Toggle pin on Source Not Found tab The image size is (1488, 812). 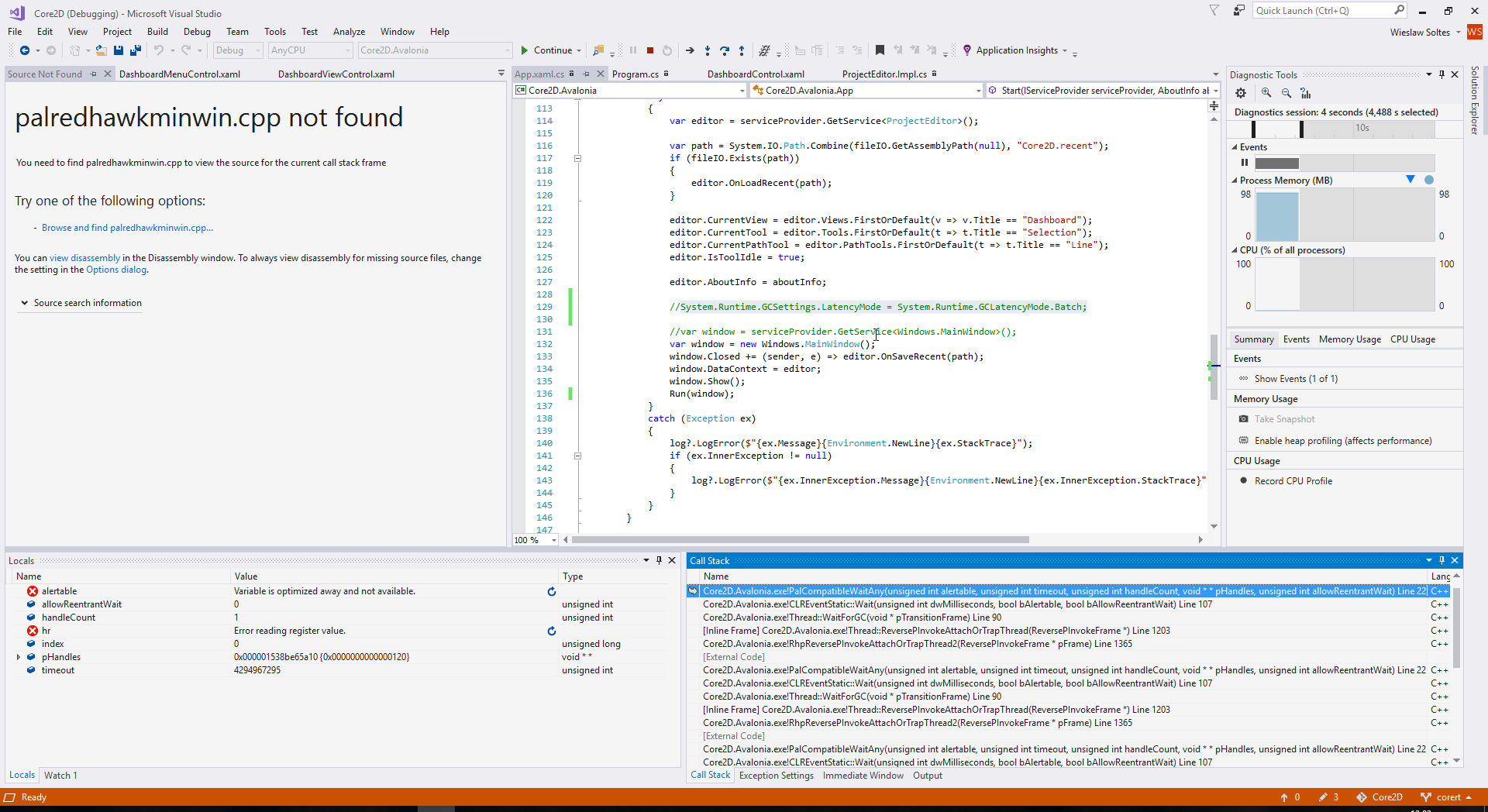pyautogui.click(x=93, y=74)
